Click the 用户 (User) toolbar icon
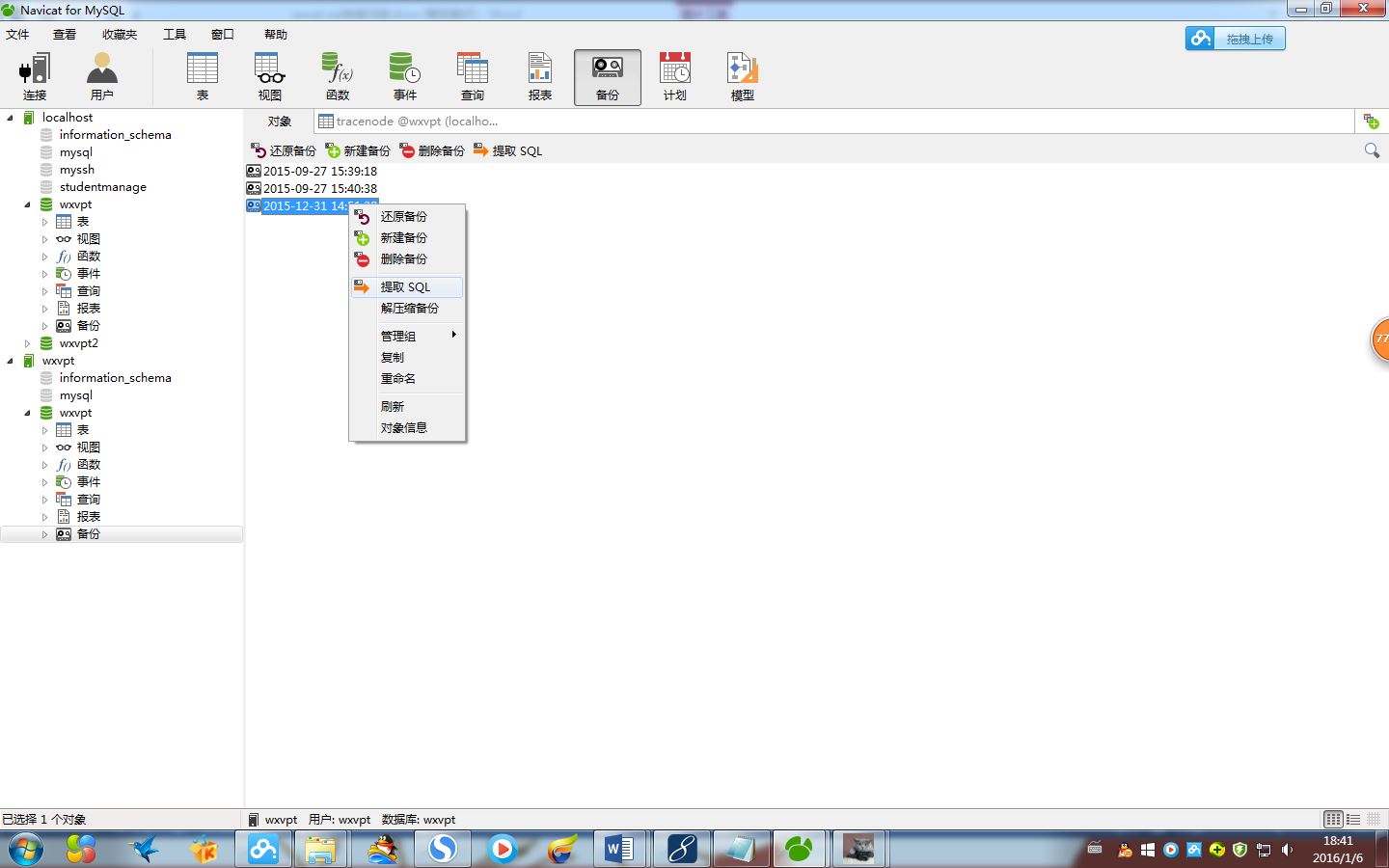Screen dimensions: 1389x868 (x=101, y=76)
